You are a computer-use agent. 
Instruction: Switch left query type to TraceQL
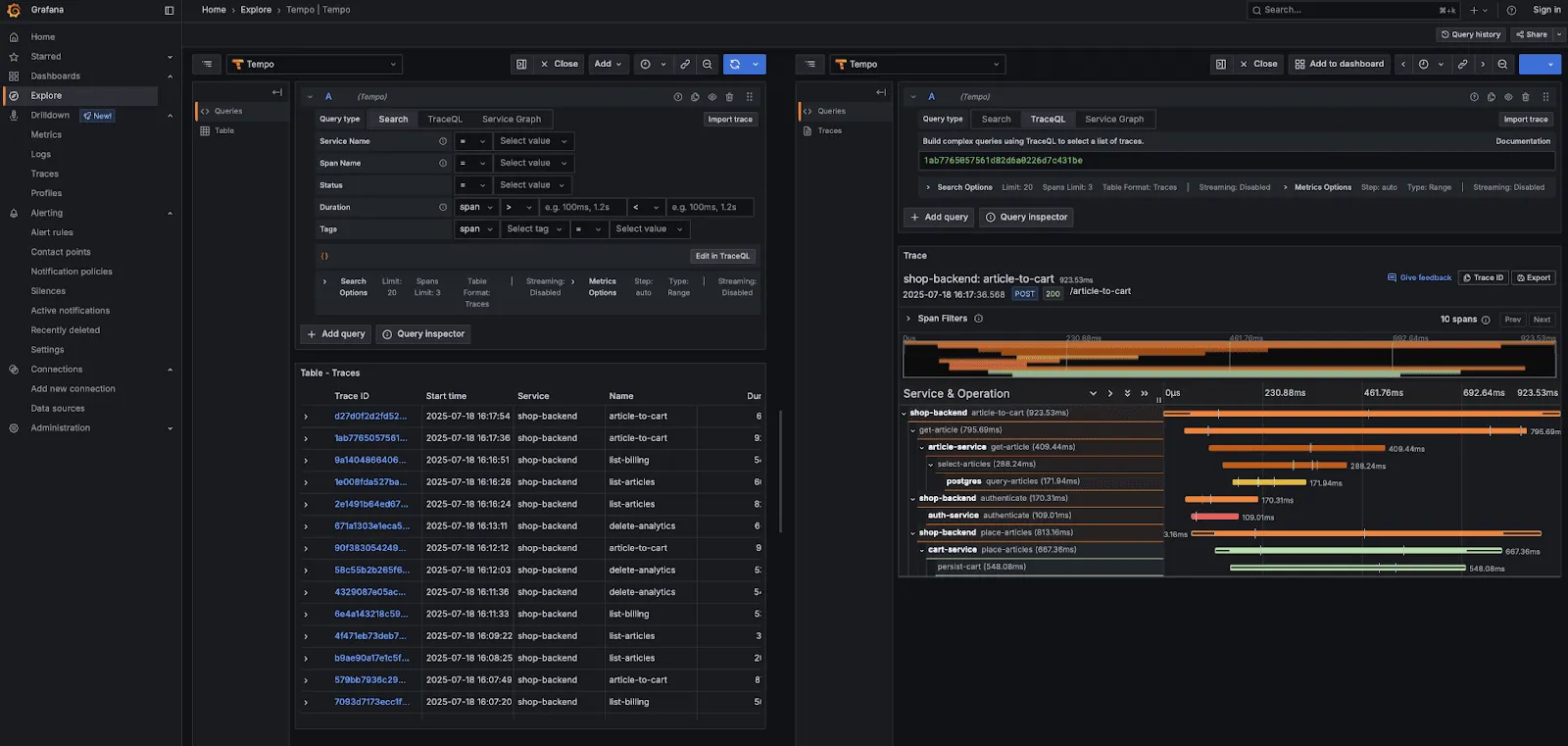tap(445, 120)
